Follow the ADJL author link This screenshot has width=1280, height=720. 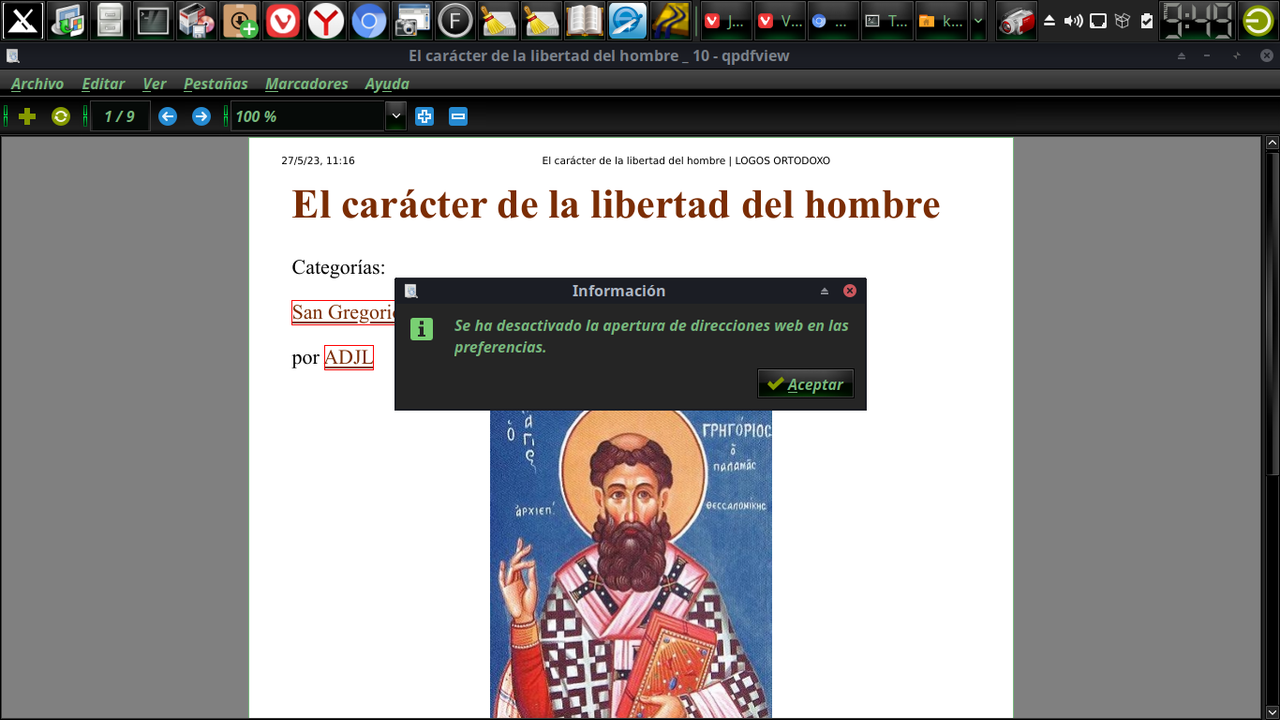click(348, 357)
